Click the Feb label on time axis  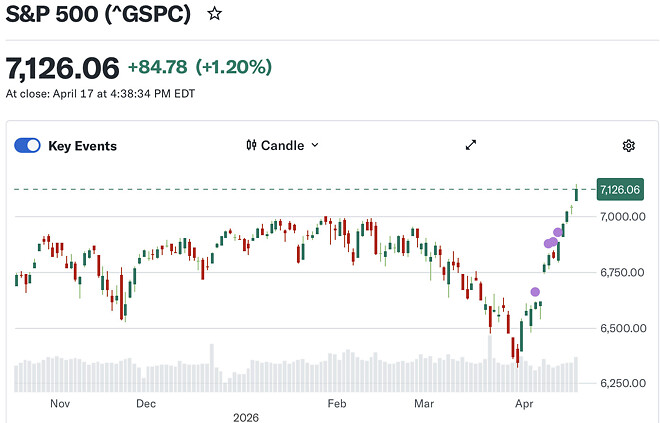point(336,404)
